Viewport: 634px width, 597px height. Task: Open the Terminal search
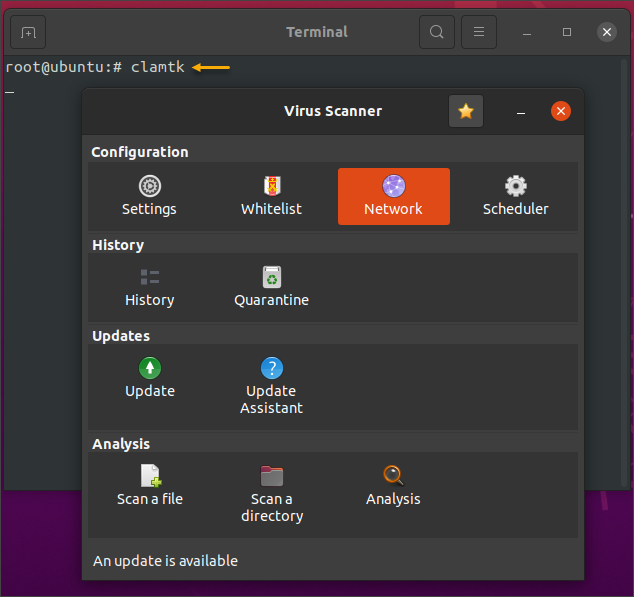coord(437,32)
